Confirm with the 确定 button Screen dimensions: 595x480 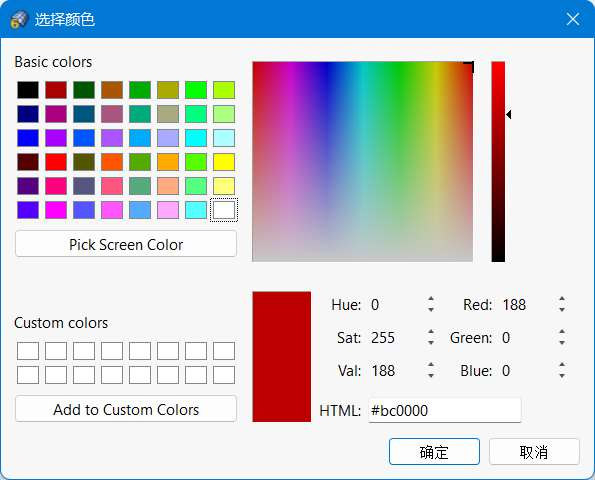pyautogui.click(x=434, y=452)
